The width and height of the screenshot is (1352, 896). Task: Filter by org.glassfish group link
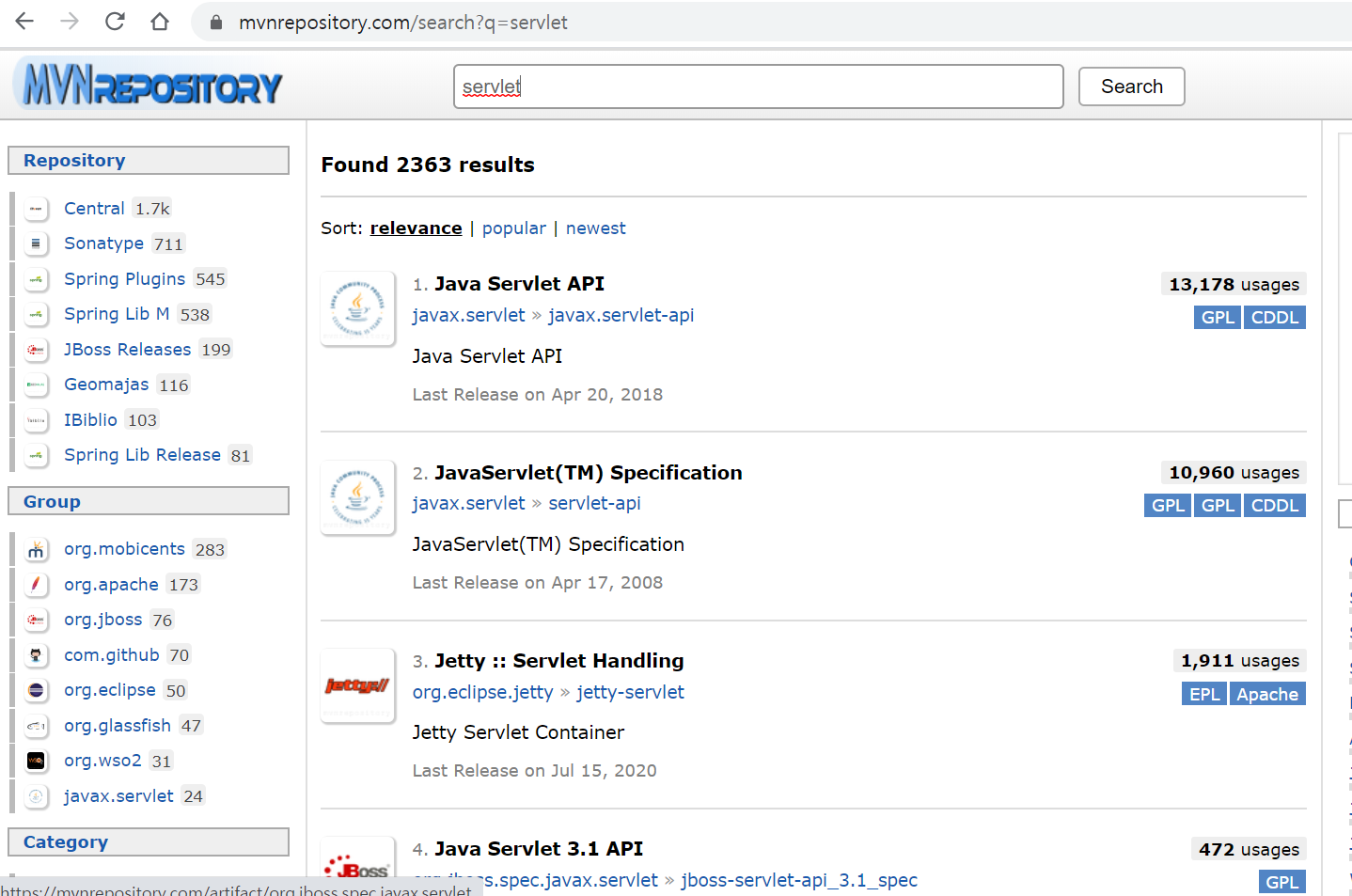(x=118, y=726)
